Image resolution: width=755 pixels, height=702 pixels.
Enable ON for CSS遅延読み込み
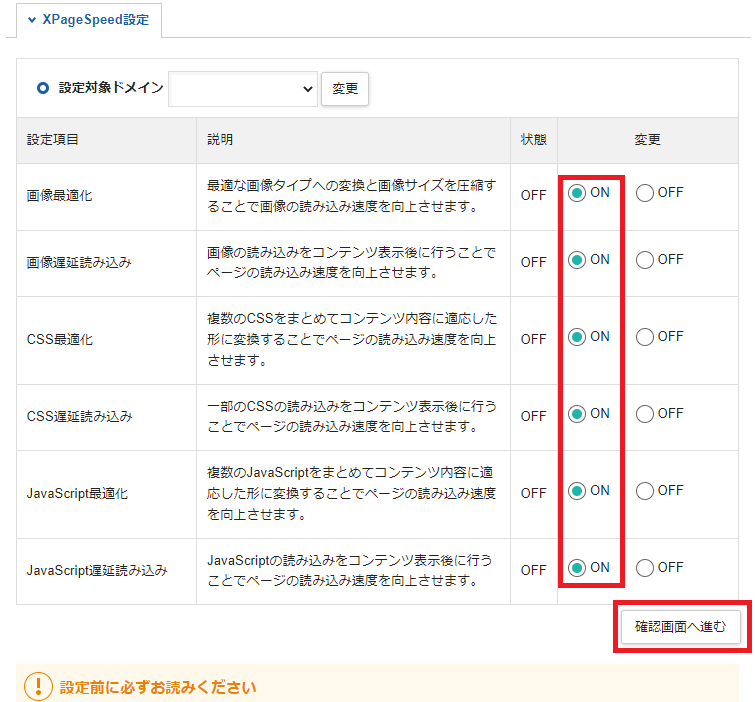coord(576,414)
